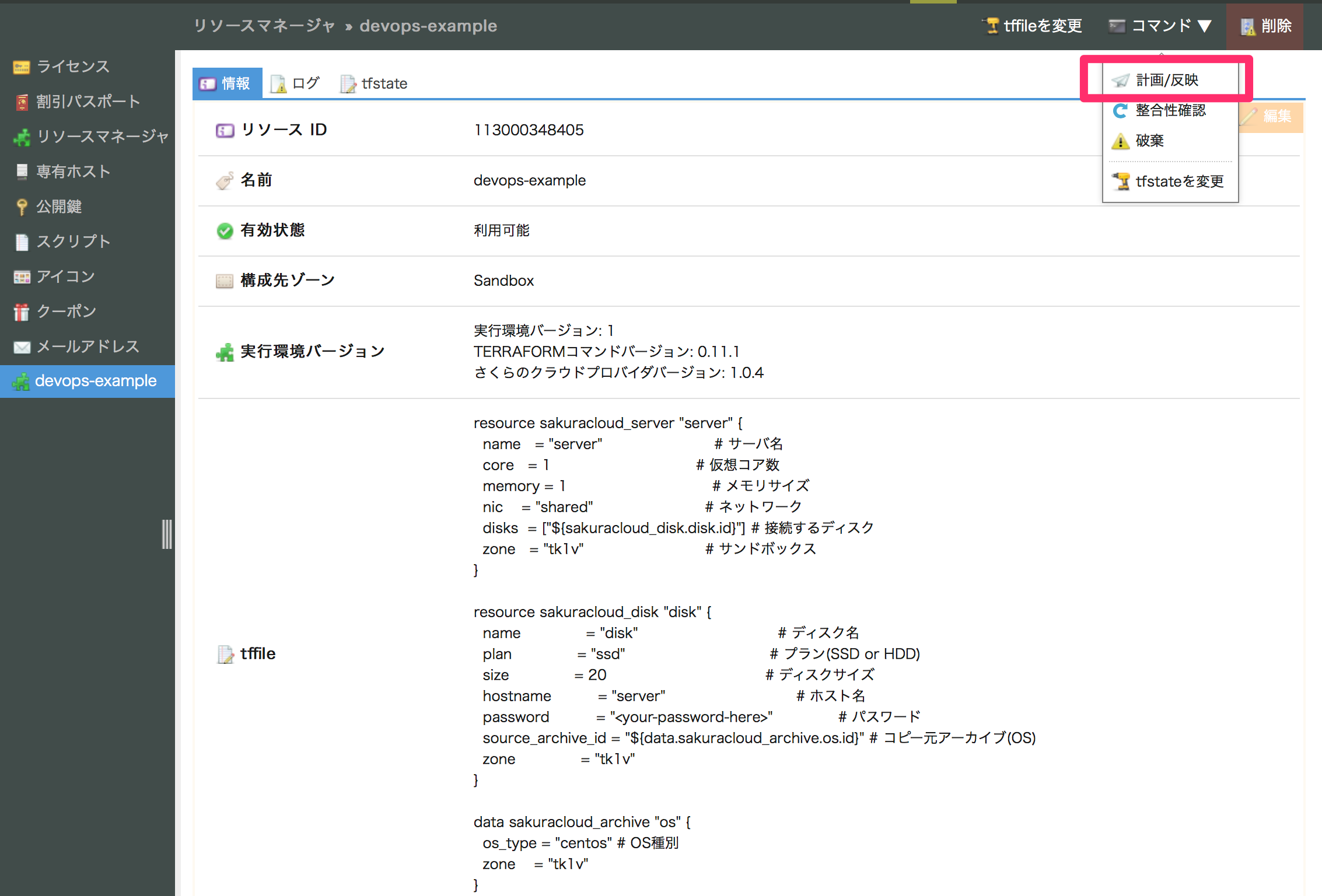Click the tffileを変更 button

[x=1033, y=26]
